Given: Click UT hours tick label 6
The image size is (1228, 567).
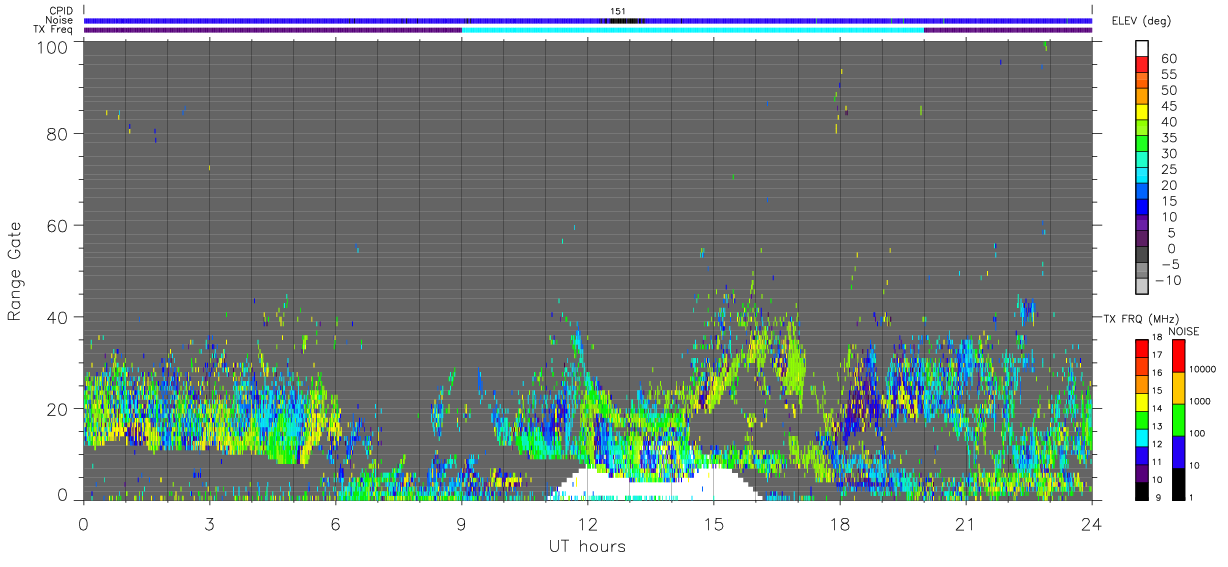Looking at the screenshot, I should point(335,523).
